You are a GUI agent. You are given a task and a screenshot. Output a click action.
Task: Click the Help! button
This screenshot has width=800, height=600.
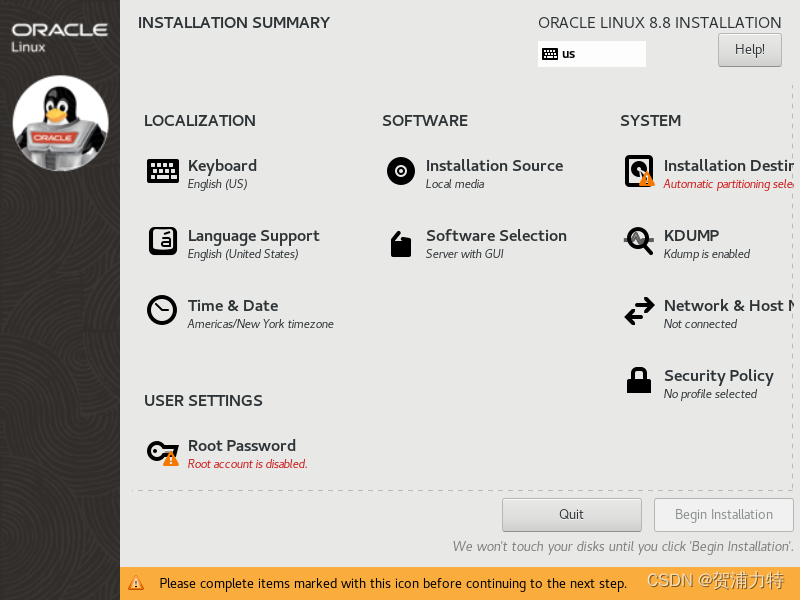(749, 50)
